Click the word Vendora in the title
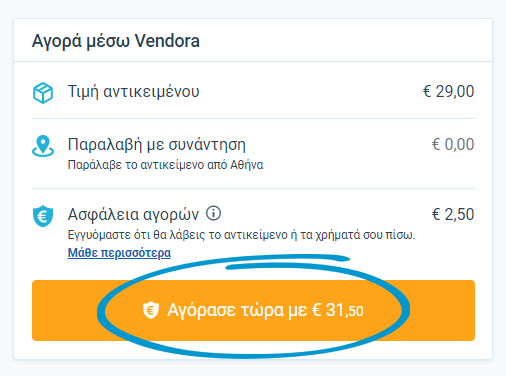The height and width of the screenshot is (376, 506). pos(167,41)
